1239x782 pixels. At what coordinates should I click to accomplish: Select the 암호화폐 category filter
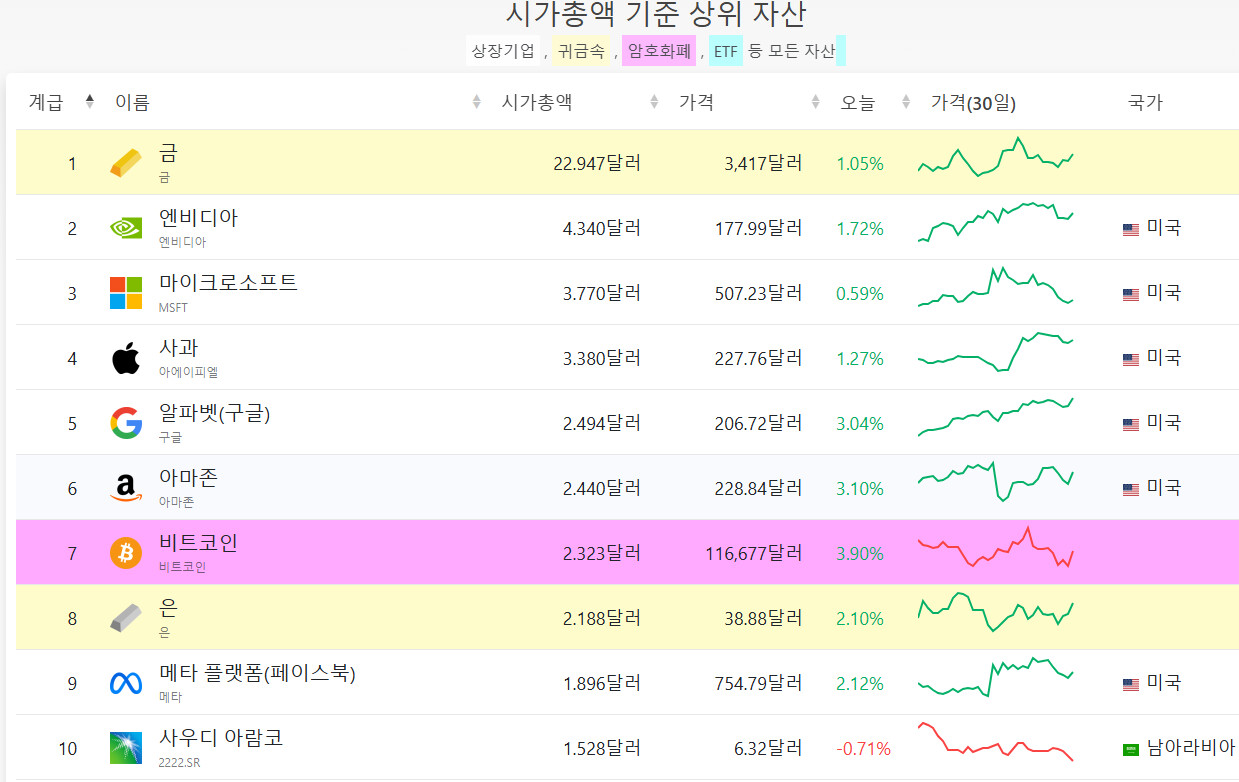coord(660,51)
